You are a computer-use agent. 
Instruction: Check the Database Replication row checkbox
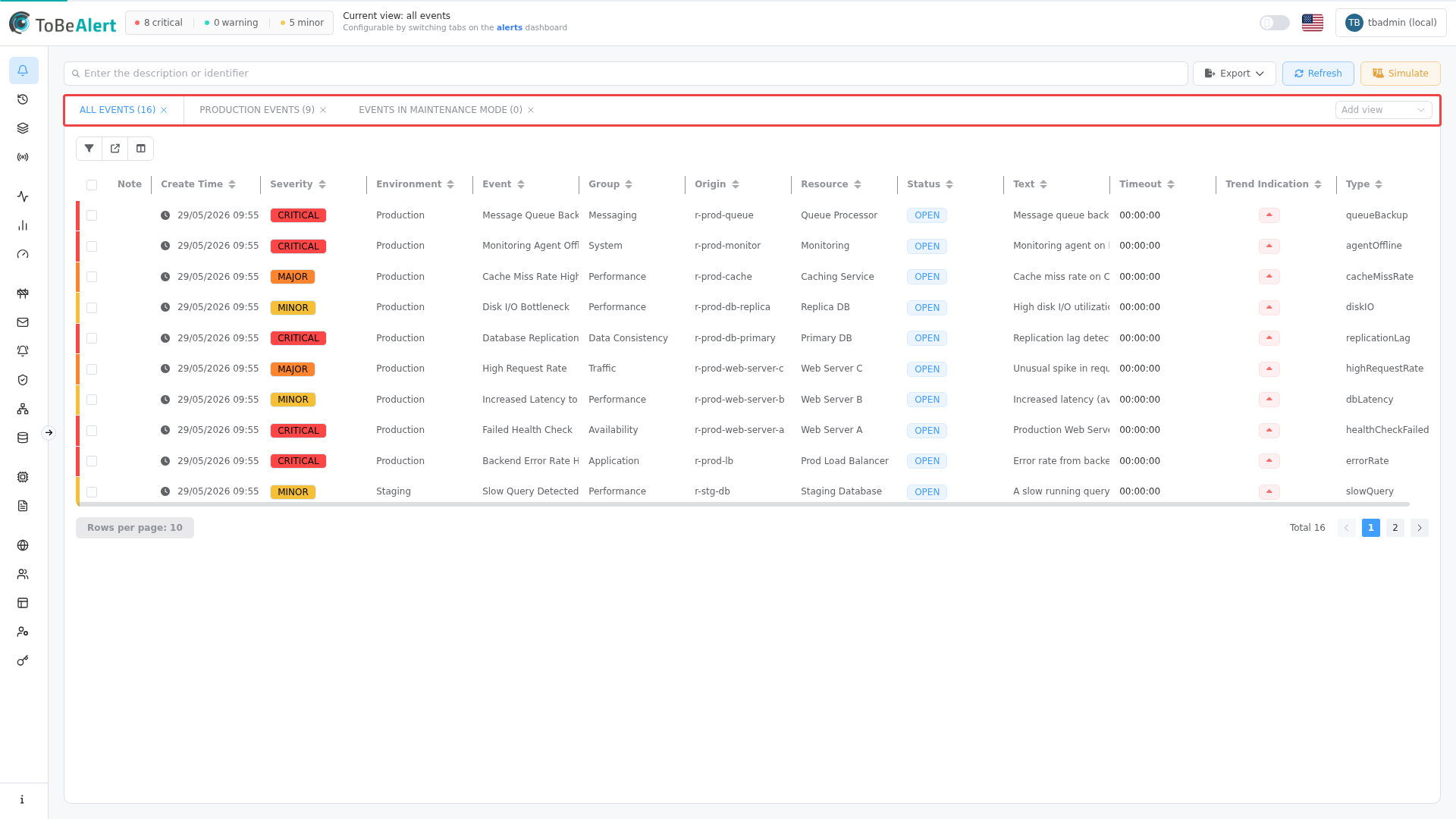pyautogui.click(x=92, y=338)
